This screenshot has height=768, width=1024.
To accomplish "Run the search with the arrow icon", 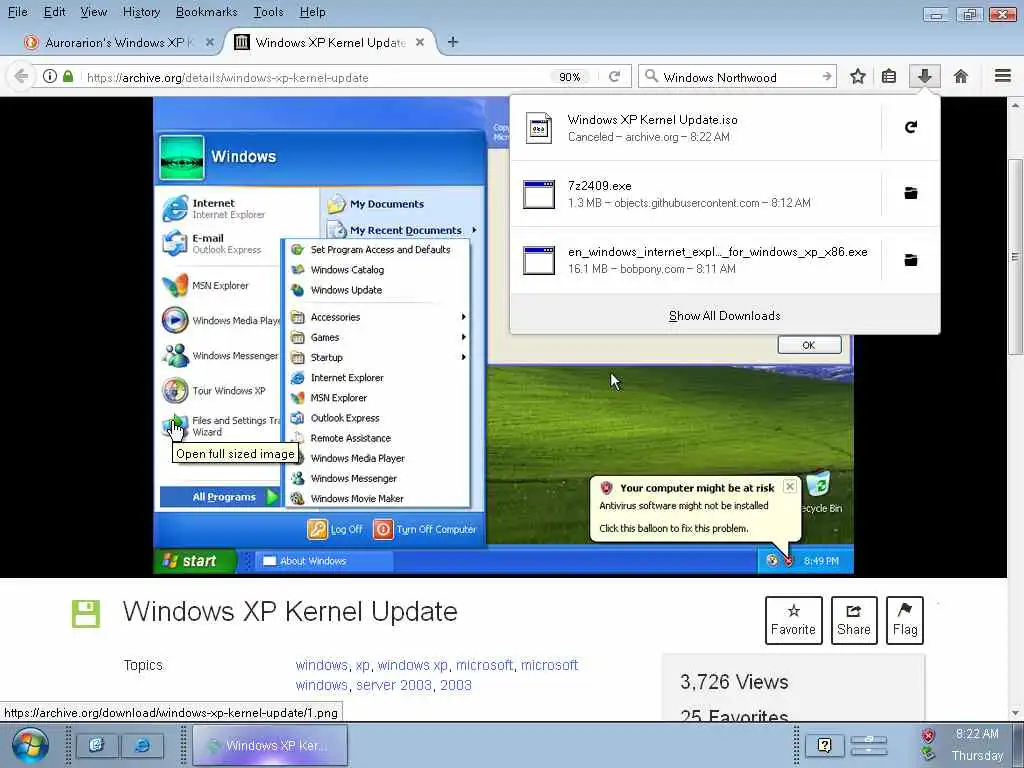I will pos(827,76).
